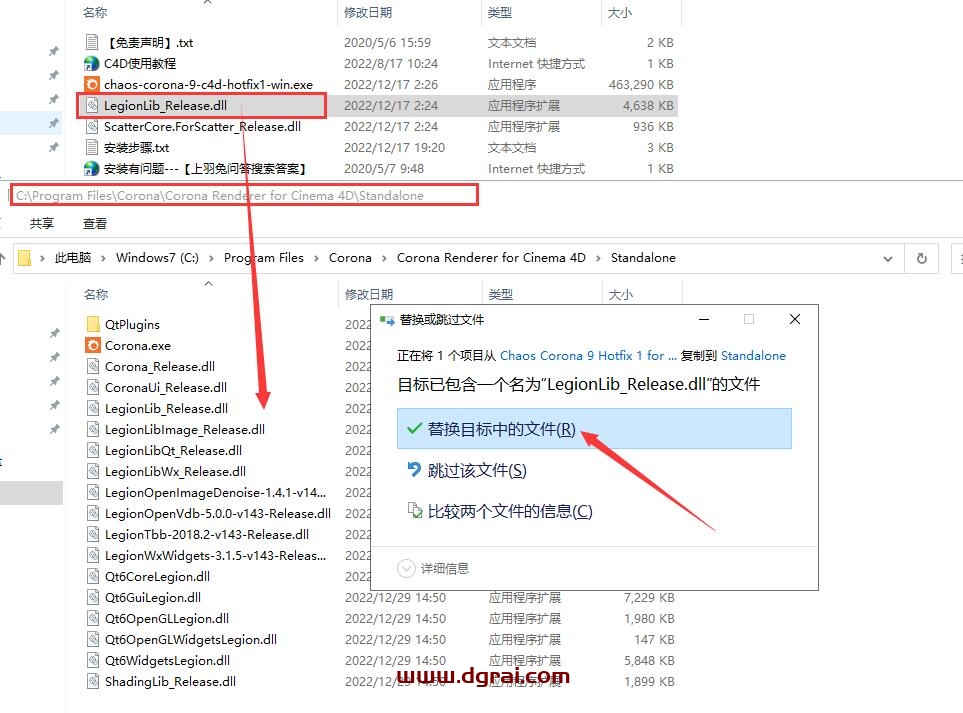Click the 安装步骤.txt text file icon

pyautogui.click(x=92, y=148)
